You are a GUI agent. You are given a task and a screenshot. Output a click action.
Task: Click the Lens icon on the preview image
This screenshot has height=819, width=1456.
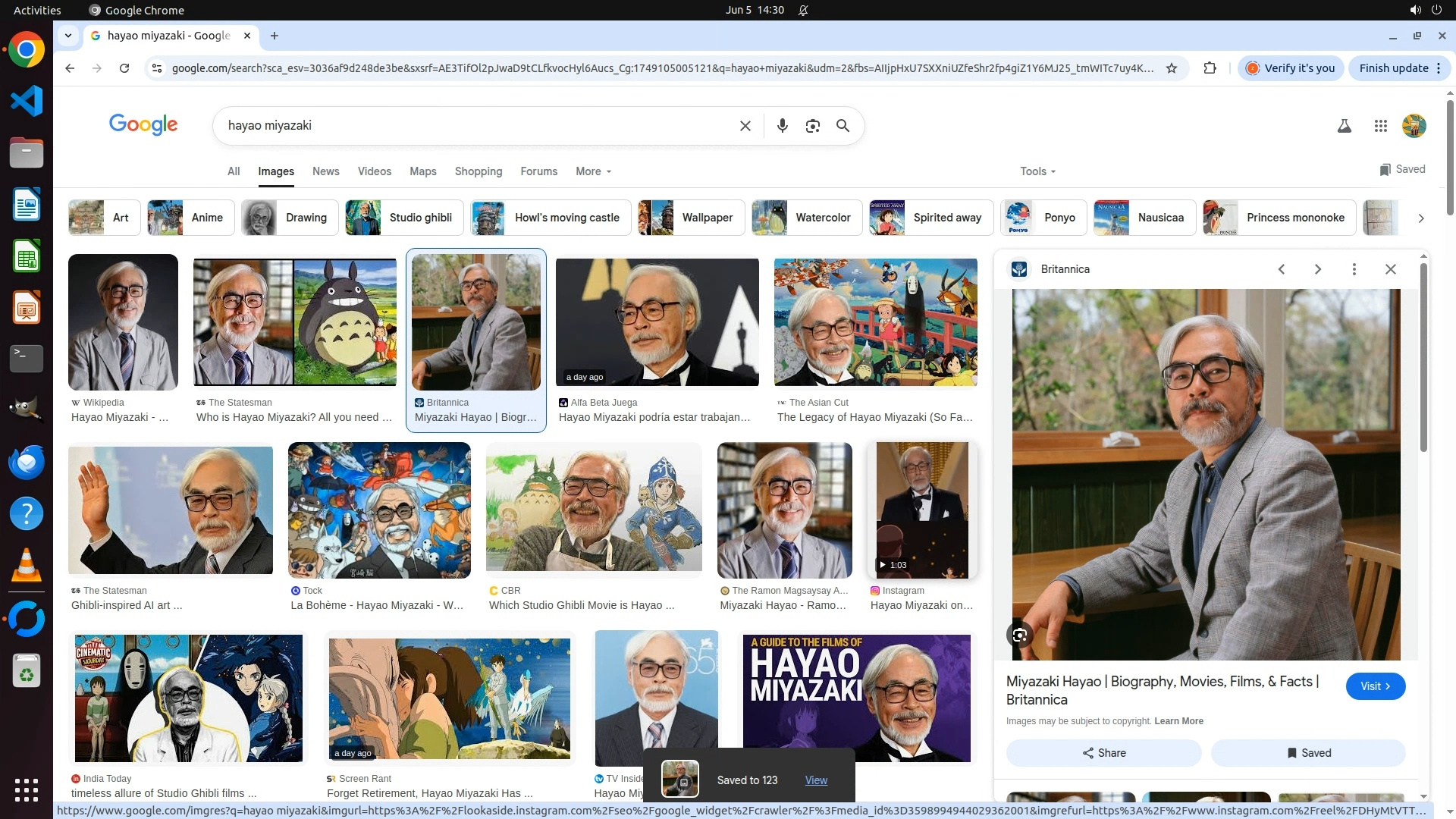click(1020, 635)
